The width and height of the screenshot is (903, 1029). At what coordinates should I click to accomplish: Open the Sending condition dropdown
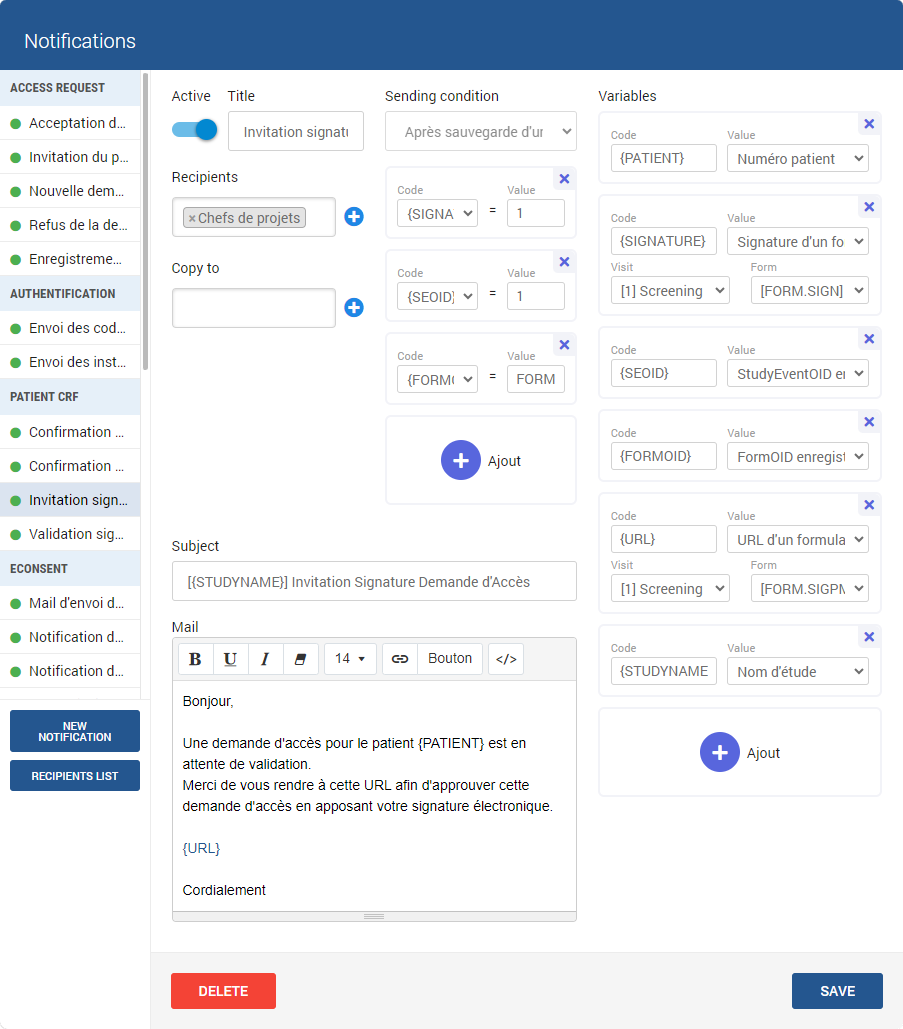(481, 131)
